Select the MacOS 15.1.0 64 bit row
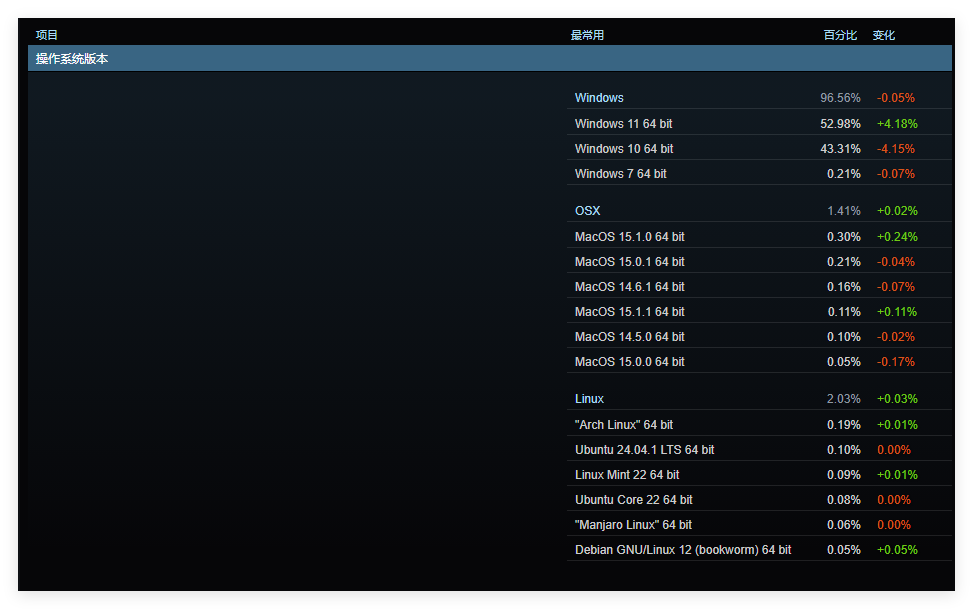The image size is (973, 609). tap(759, 237)
